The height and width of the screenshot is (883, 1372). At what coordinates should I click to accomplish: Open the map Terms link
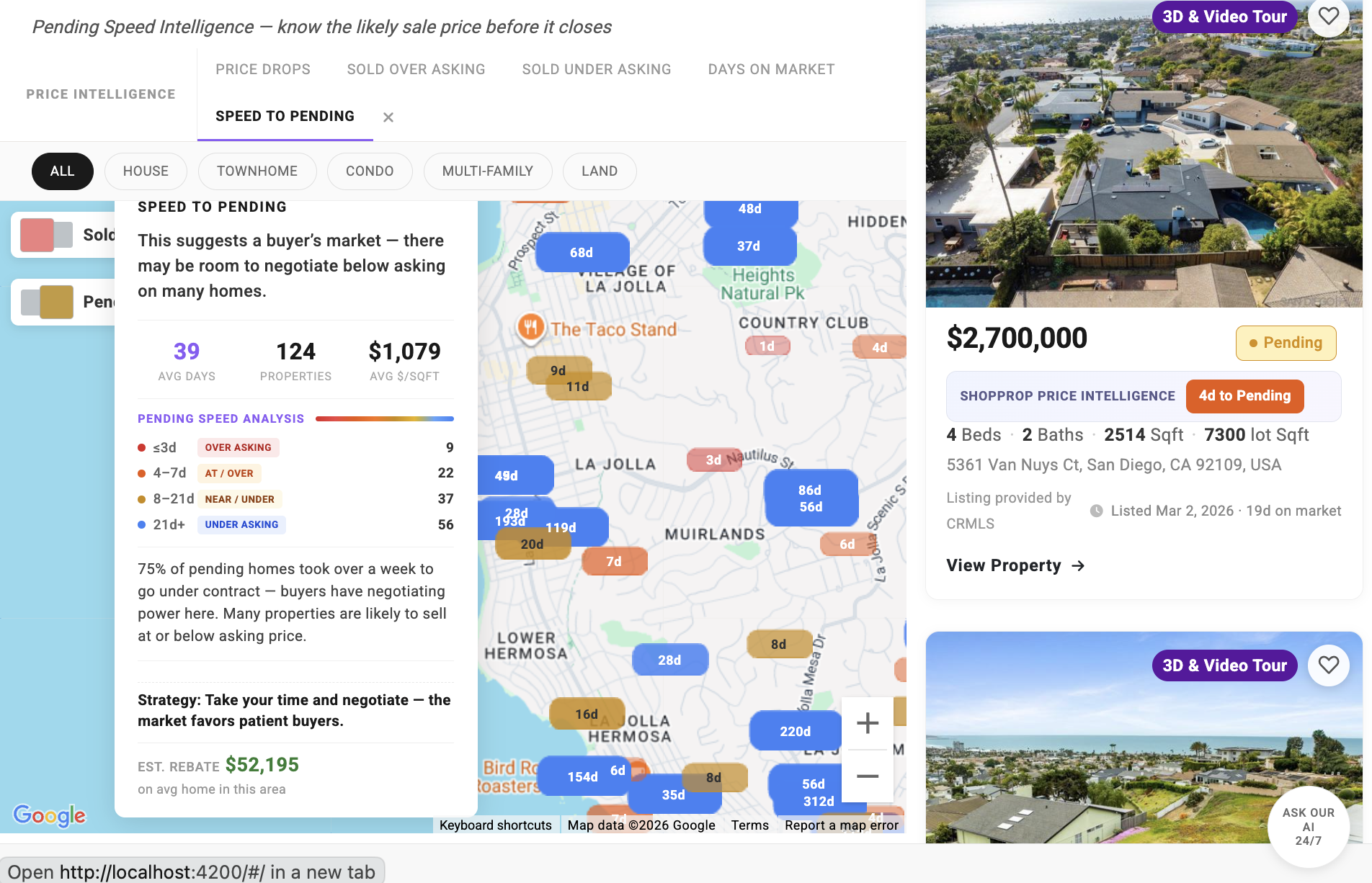pos(750,825)
